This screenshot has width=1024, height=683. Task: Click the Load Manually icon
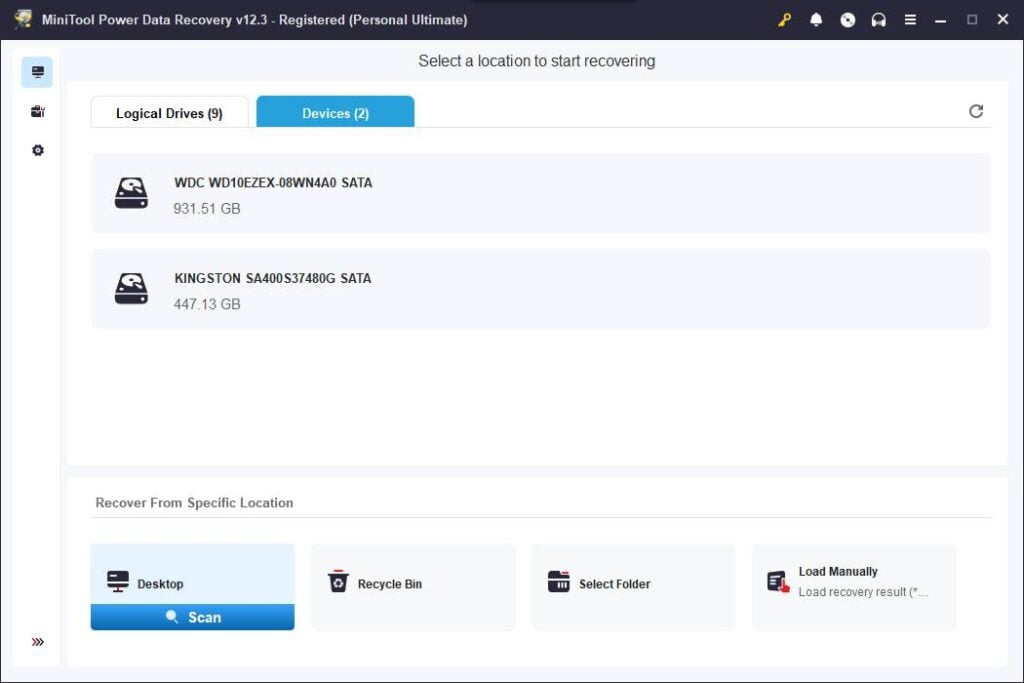[778, 581]
